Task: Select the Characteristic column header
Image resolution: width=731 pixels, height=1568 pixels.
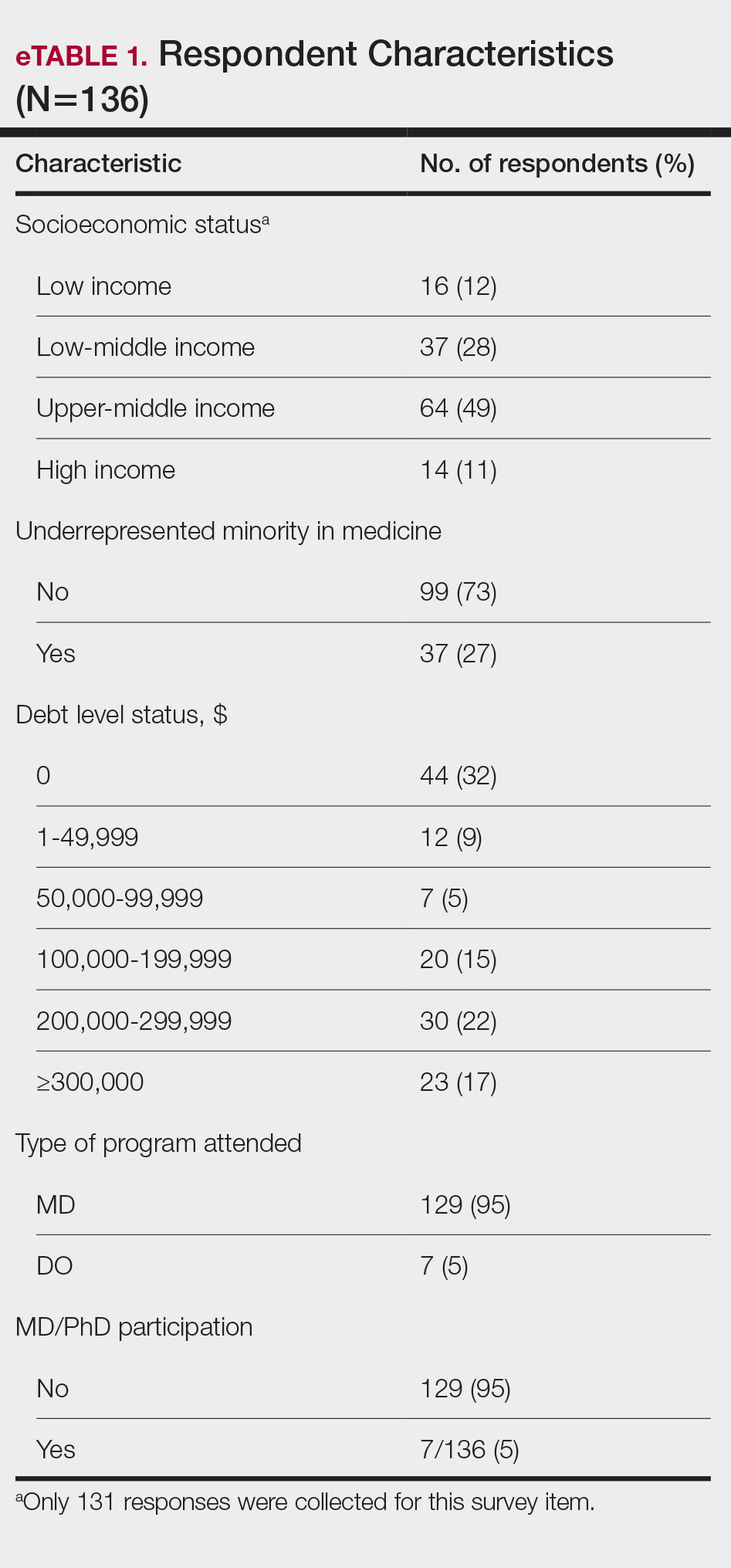Action: (98, 164)
